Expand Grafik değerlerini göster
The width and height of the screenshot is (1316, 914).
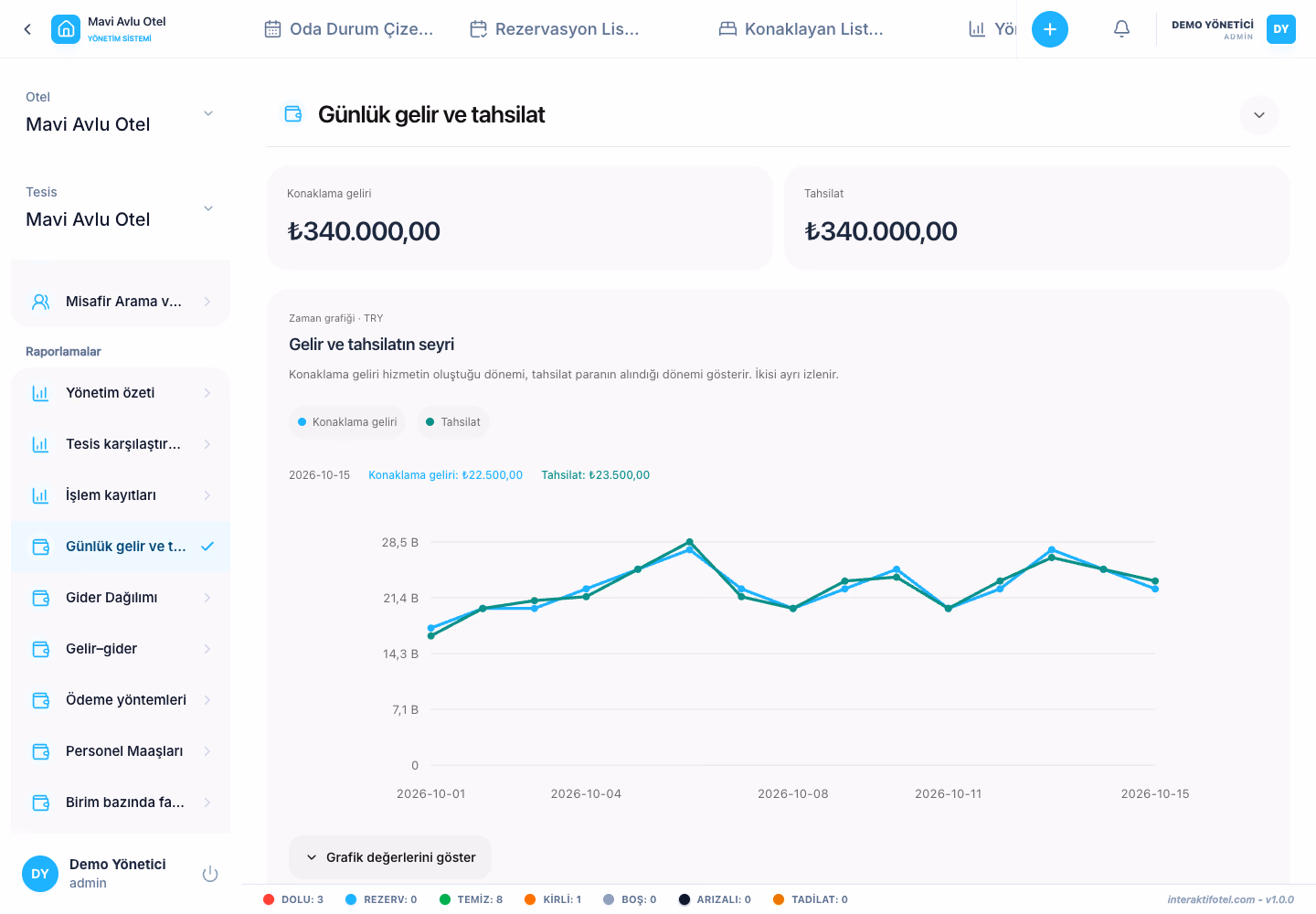coord(390,857)
